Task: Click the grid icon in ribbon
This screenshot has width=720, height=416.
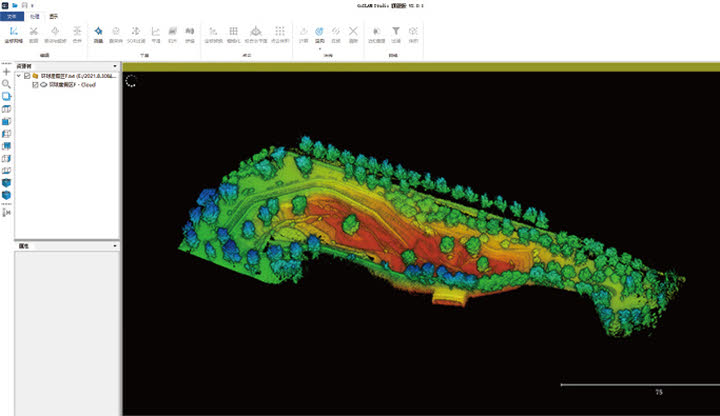Action: click(233, 33)
